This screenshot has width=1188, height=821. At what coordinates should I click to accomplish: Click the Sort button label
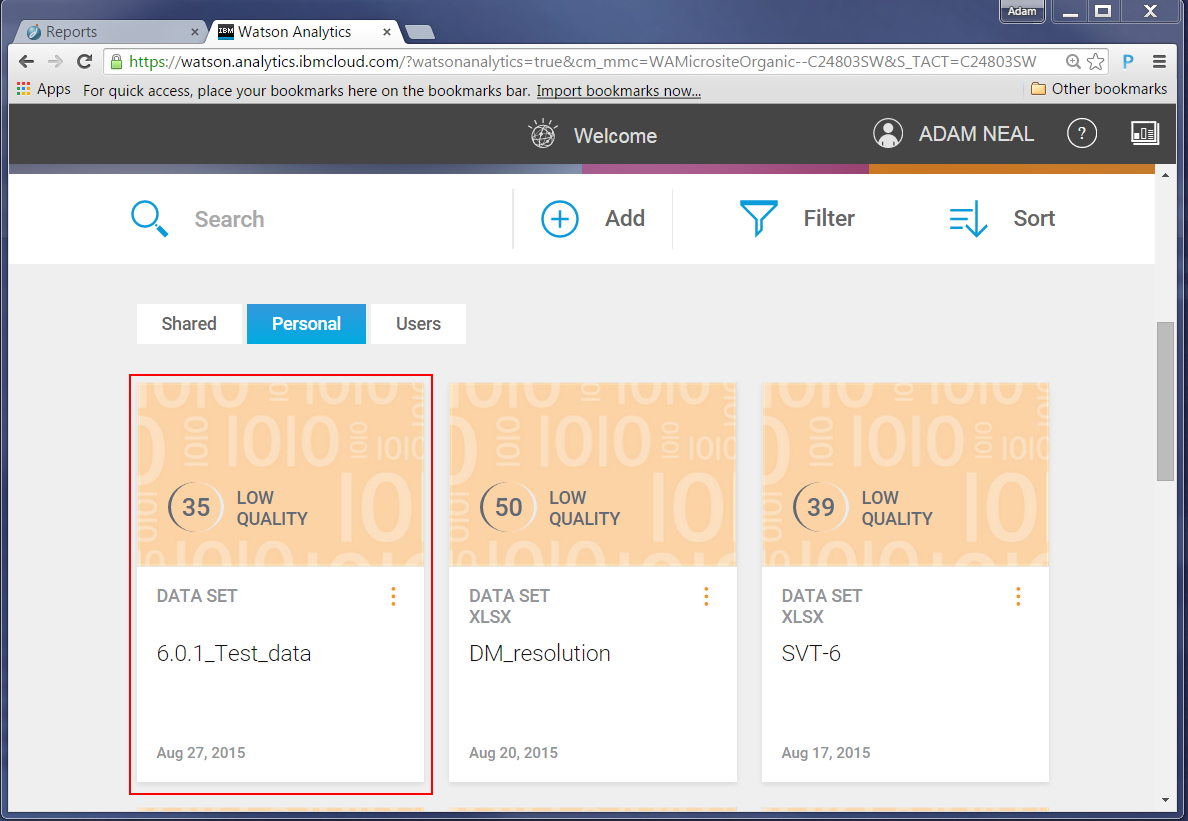tap(1034, 219)
